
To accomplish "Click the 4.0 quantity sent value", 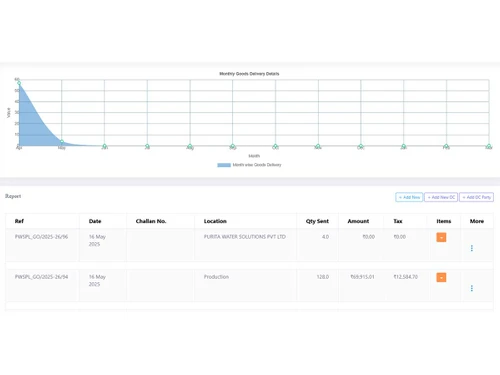I will (x=325, y=237).
